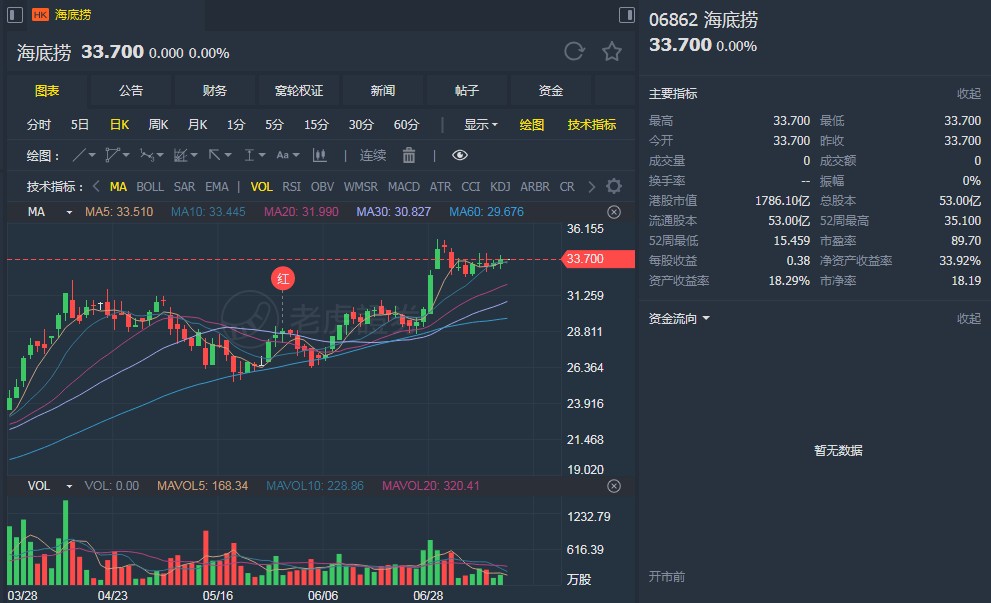This screenshot has width=991, height=603.
Task: Toggle the VOL indicator on the chart
Action: 261,186
